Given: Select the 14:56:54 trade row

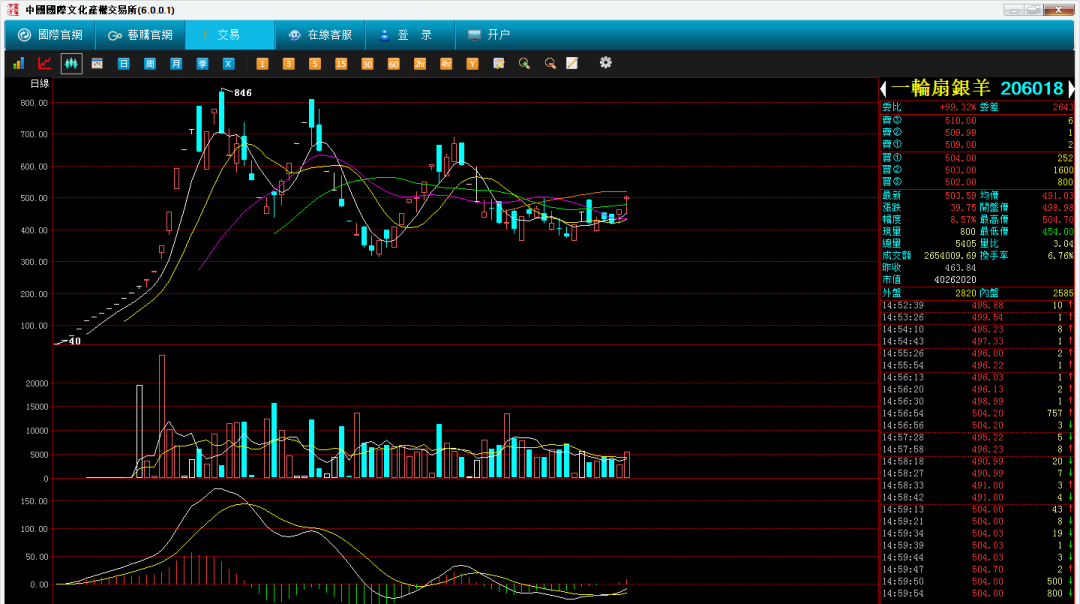Looking at the screenshot, I should [x=977, y=413].
